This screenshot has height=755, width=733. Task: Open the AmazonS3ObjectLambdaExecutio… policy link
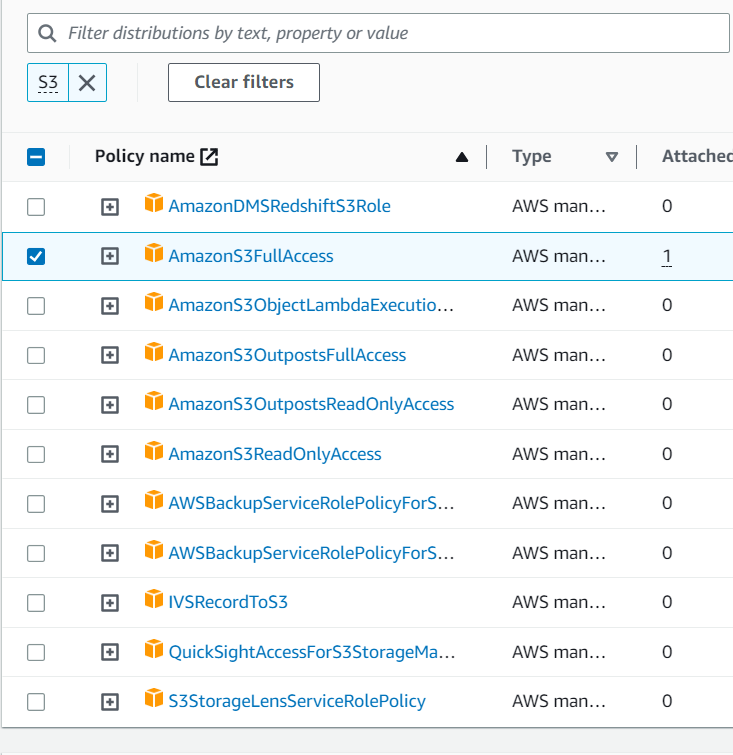[311, 305]
